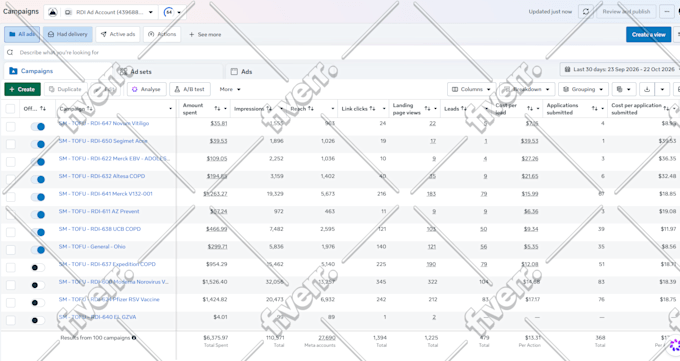Click the See more filters button

[205, 34]
